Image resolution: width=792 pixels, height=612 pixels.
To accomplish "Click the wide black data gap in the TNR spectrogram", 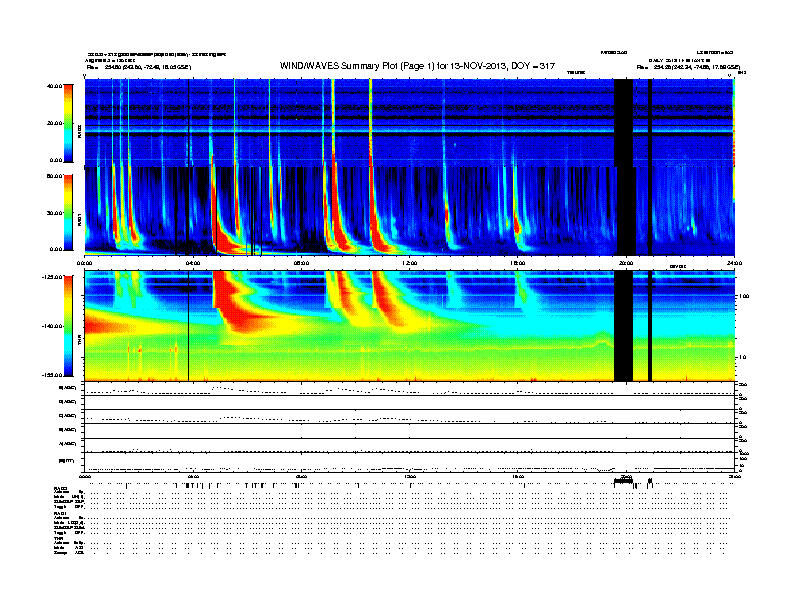I will 623,326.
